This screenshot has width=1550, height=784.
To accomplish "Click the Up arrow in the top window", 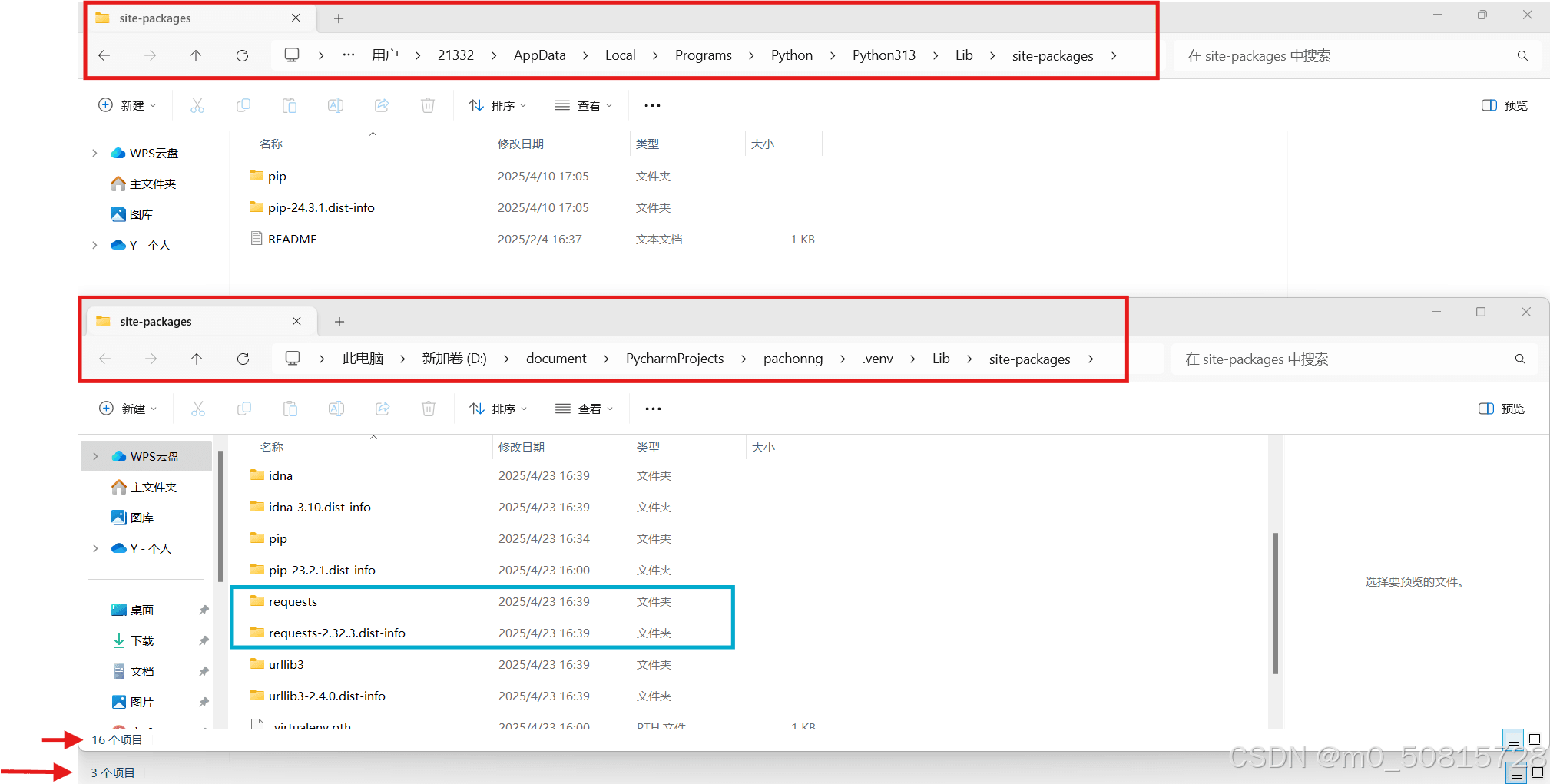I will (x=196, y=55).
